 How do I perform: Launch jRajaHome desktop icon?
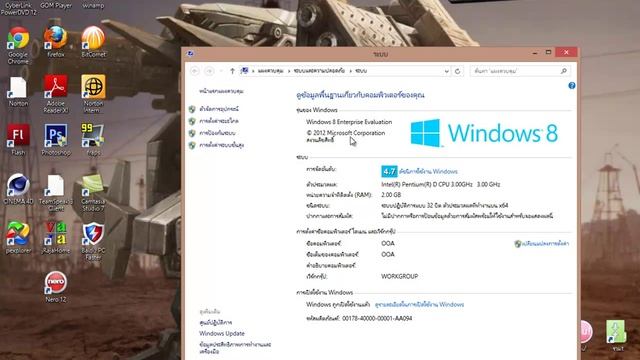point(56,238)
